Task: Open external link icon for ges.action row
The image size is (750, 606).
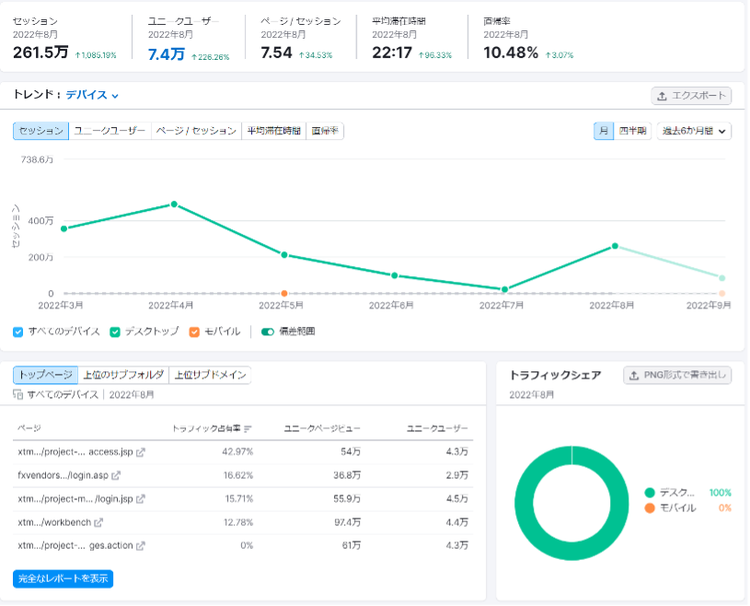Action: 140,546
